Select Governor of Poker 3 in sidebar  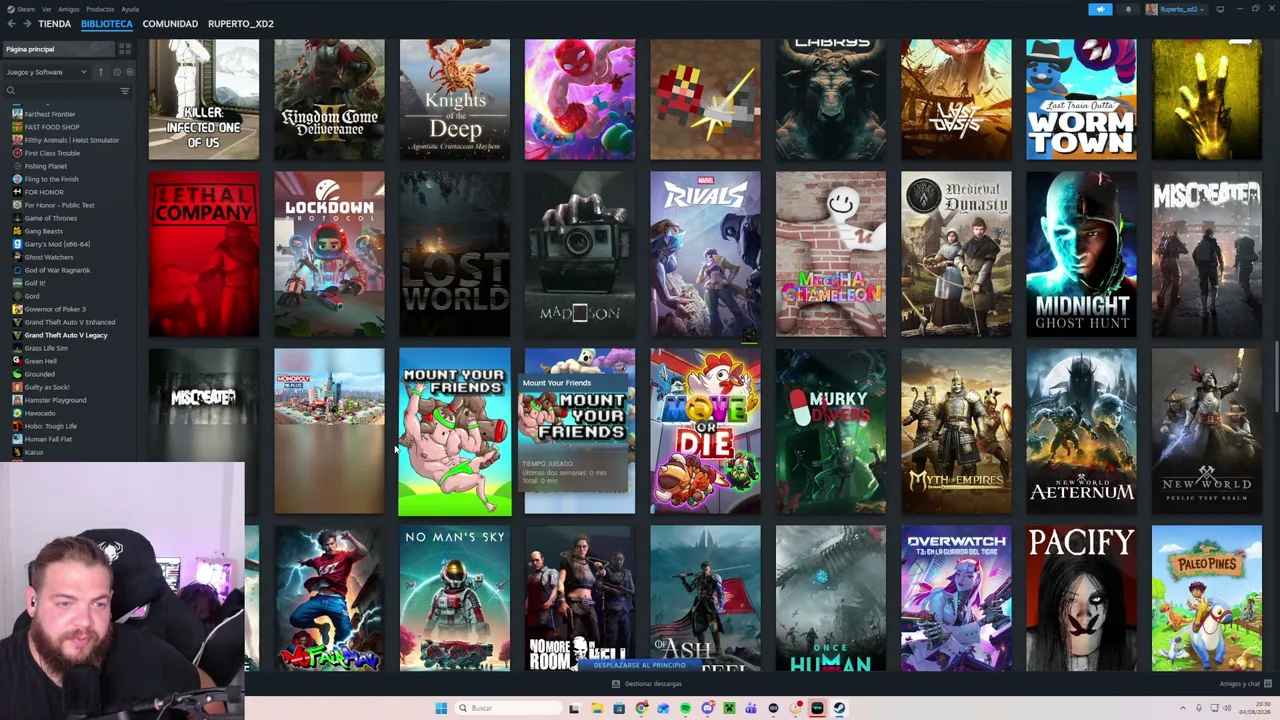55,309
